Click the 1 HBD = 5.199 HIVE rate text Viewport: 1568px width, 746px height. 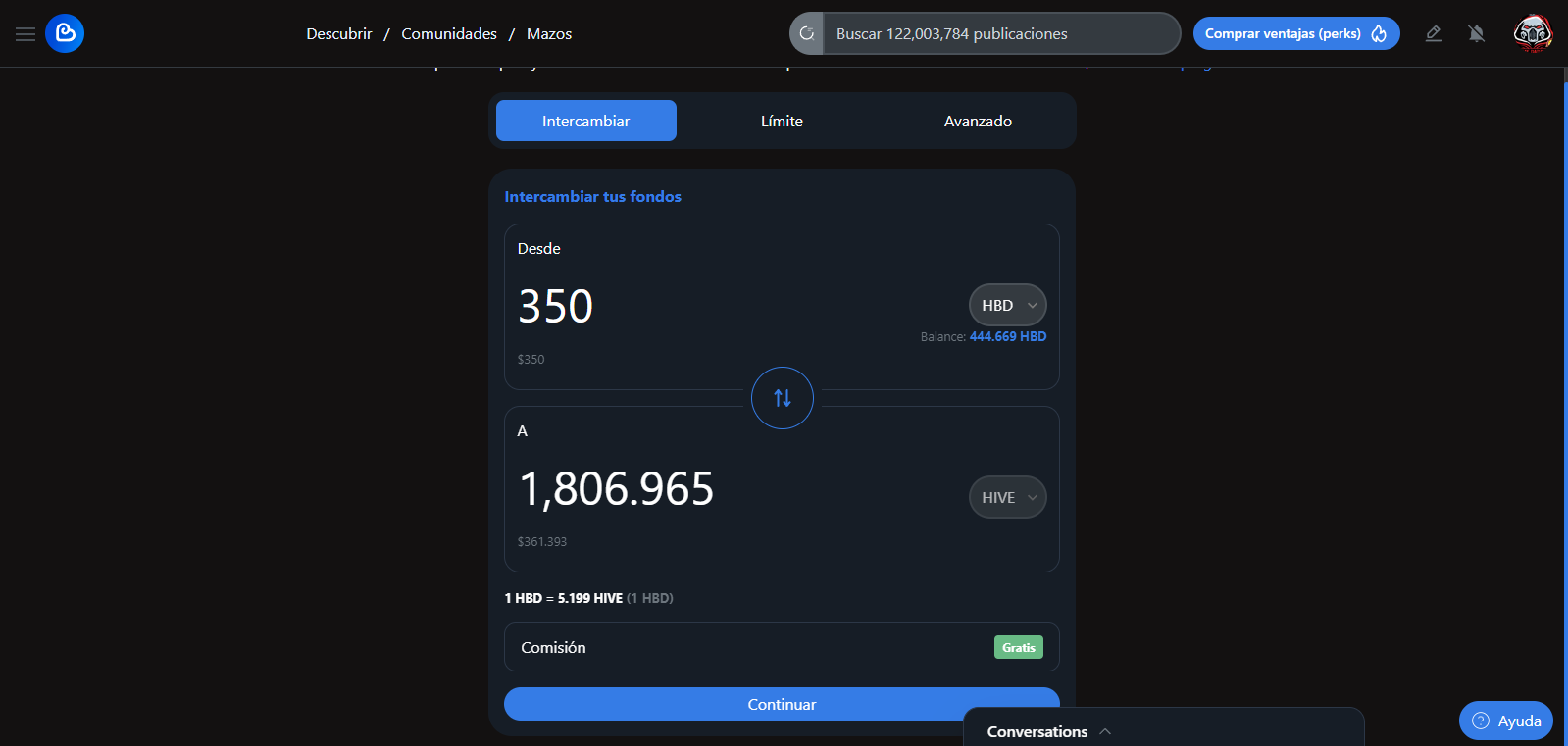tap(564, 598)
